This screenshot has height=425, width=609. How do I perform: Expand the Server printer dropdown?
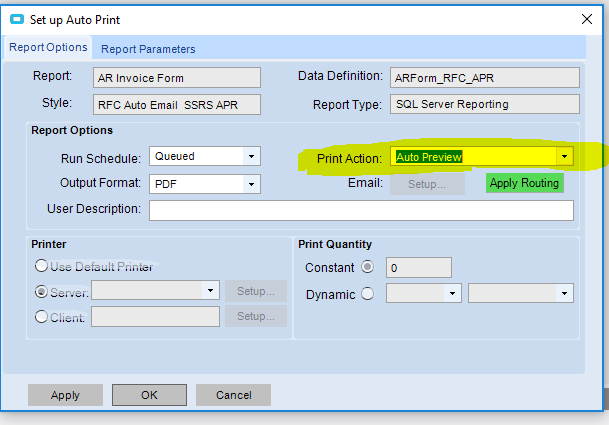point(211,290)
